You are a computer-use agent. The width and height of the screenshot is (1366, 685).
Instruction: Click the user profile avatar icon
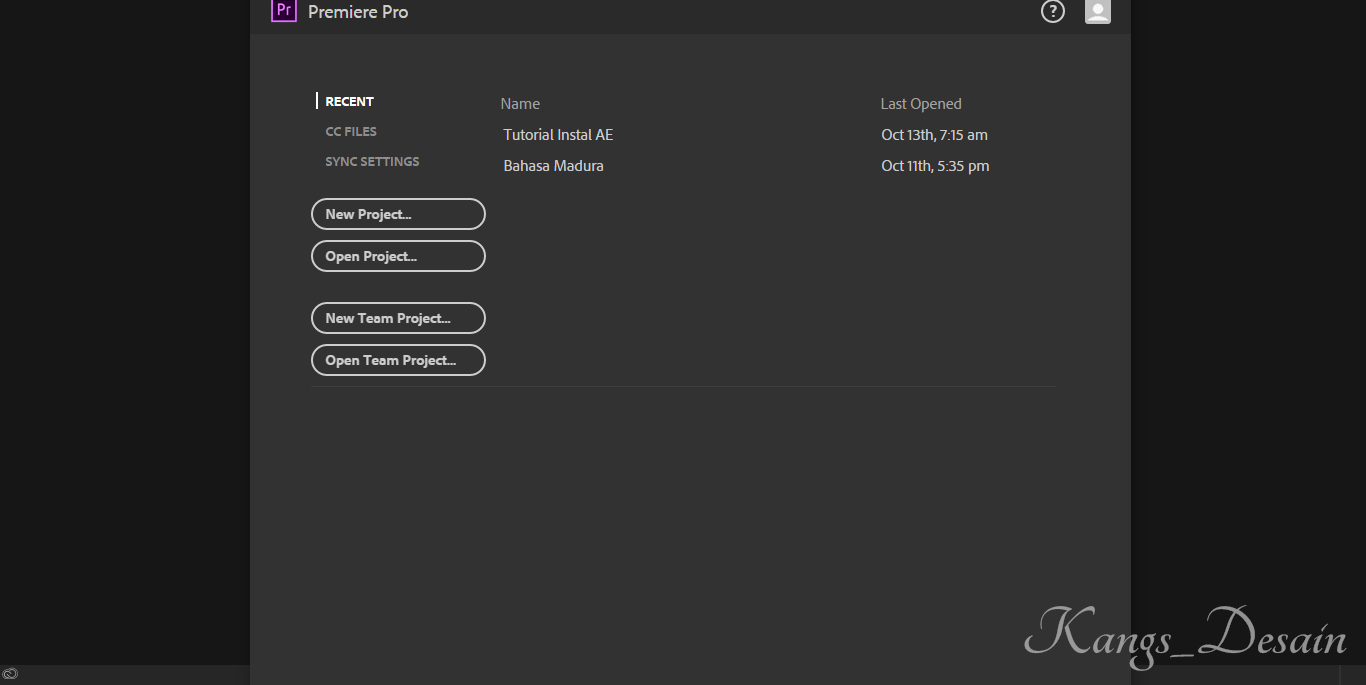coord(1098,11)
